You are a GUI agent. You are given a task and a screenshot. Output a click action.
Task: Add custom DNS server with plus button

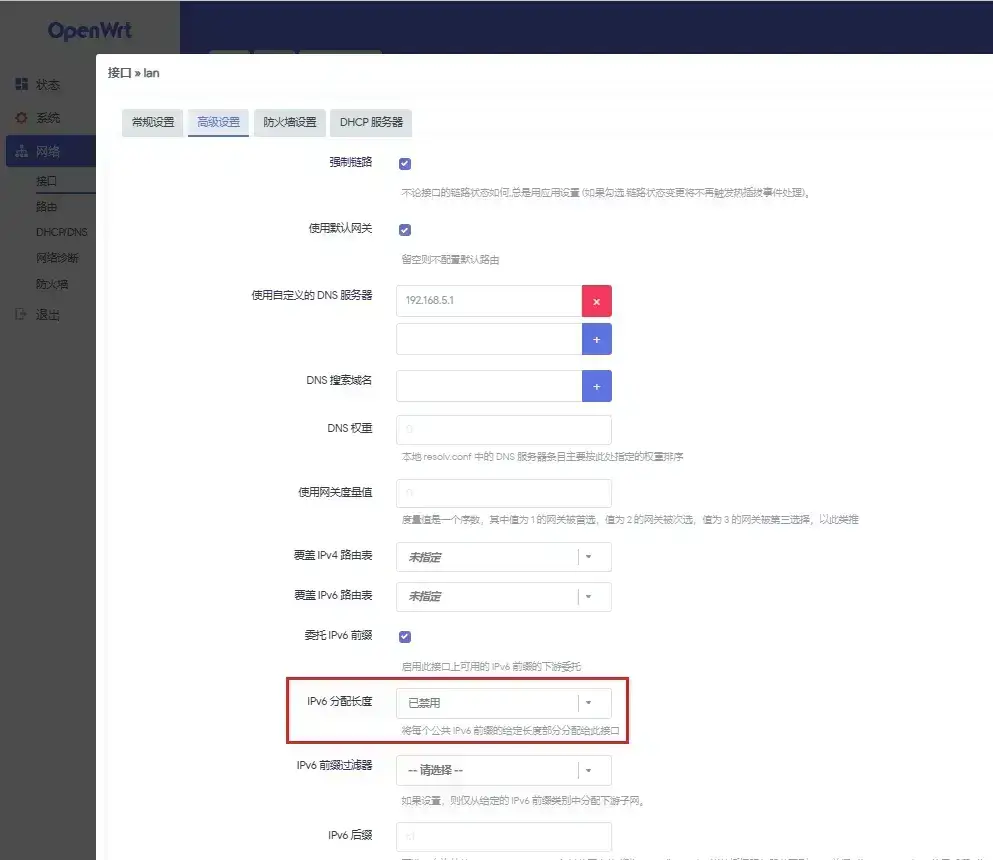[x=596, y=339]
